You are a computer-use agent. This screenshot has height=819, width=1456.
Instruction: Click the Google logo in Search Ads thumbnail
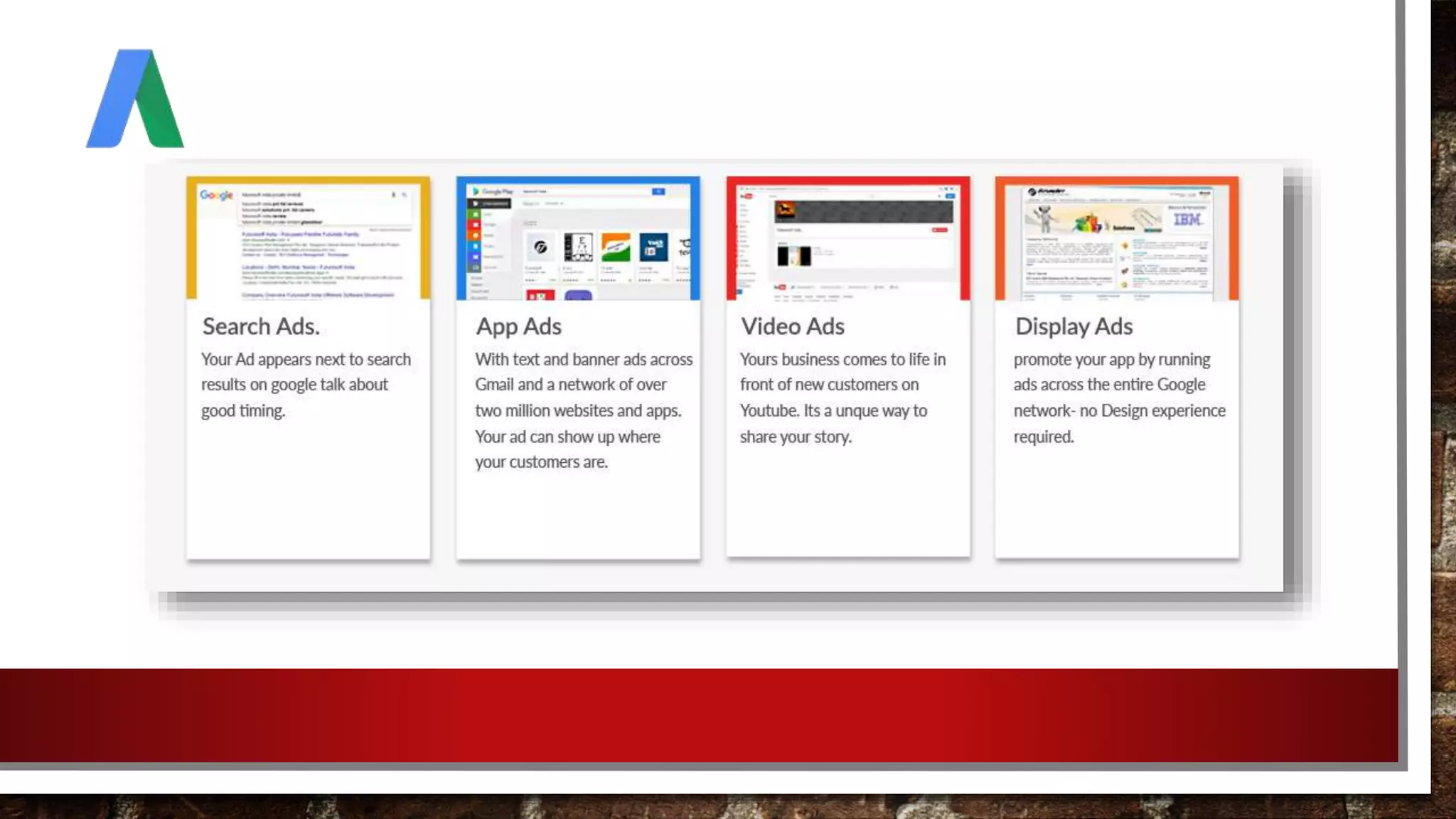pos(216,195)
